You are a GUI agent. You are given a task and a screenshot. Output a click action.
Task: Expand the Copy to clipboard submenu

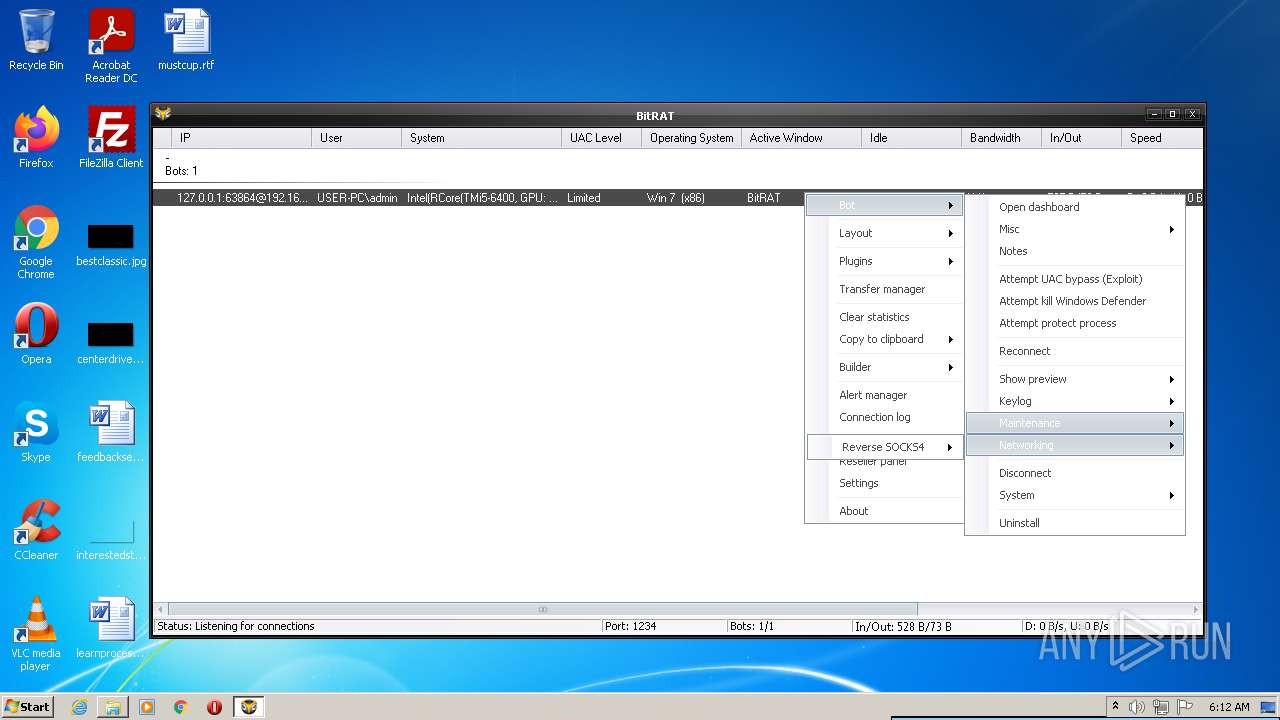[x=884, y=339]
